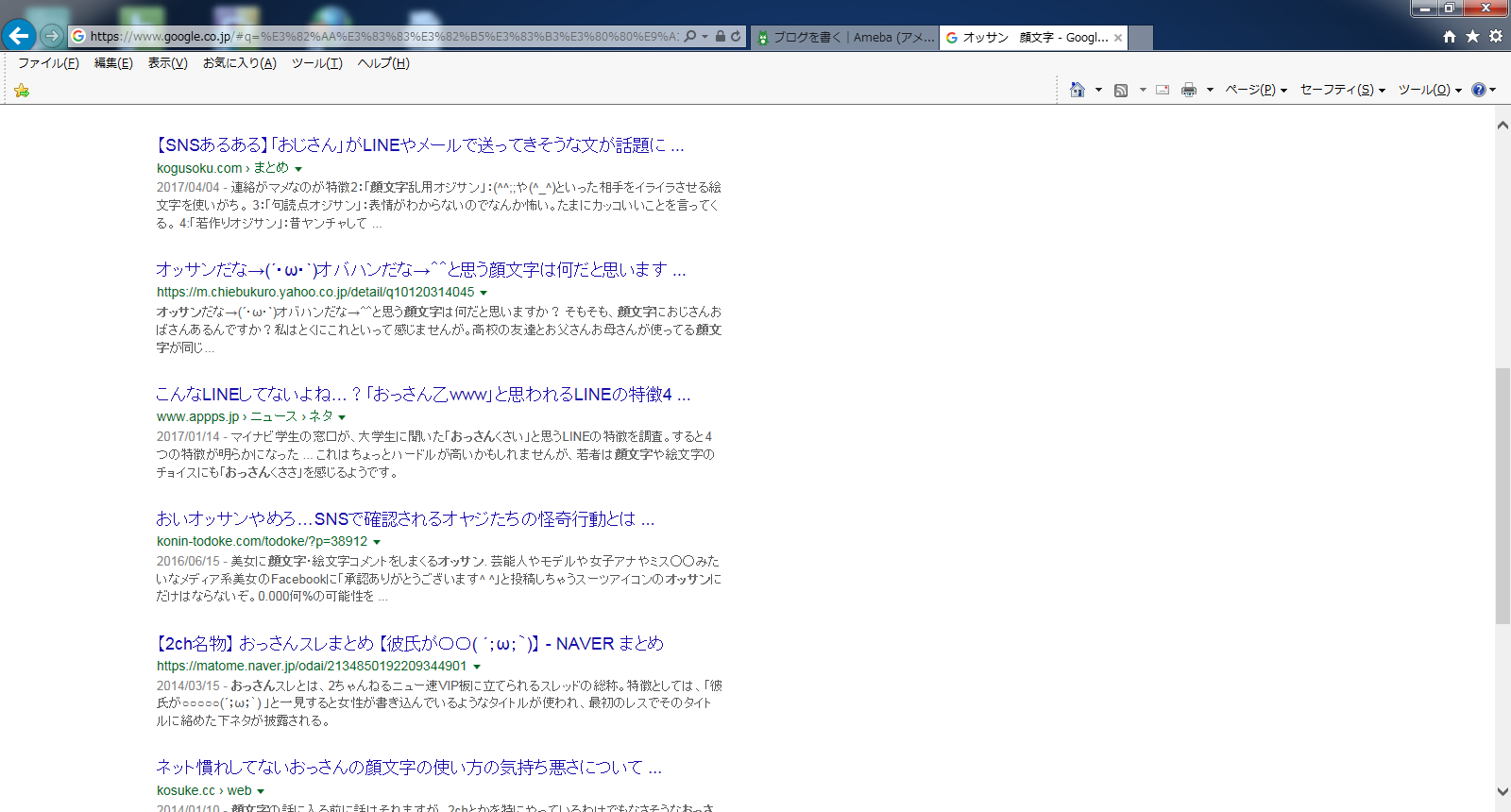Image resolution: width=1511 pixels, height=812 pixels.
Task: Click the vertical scrollbar thumb
Action: point(1503,496)
